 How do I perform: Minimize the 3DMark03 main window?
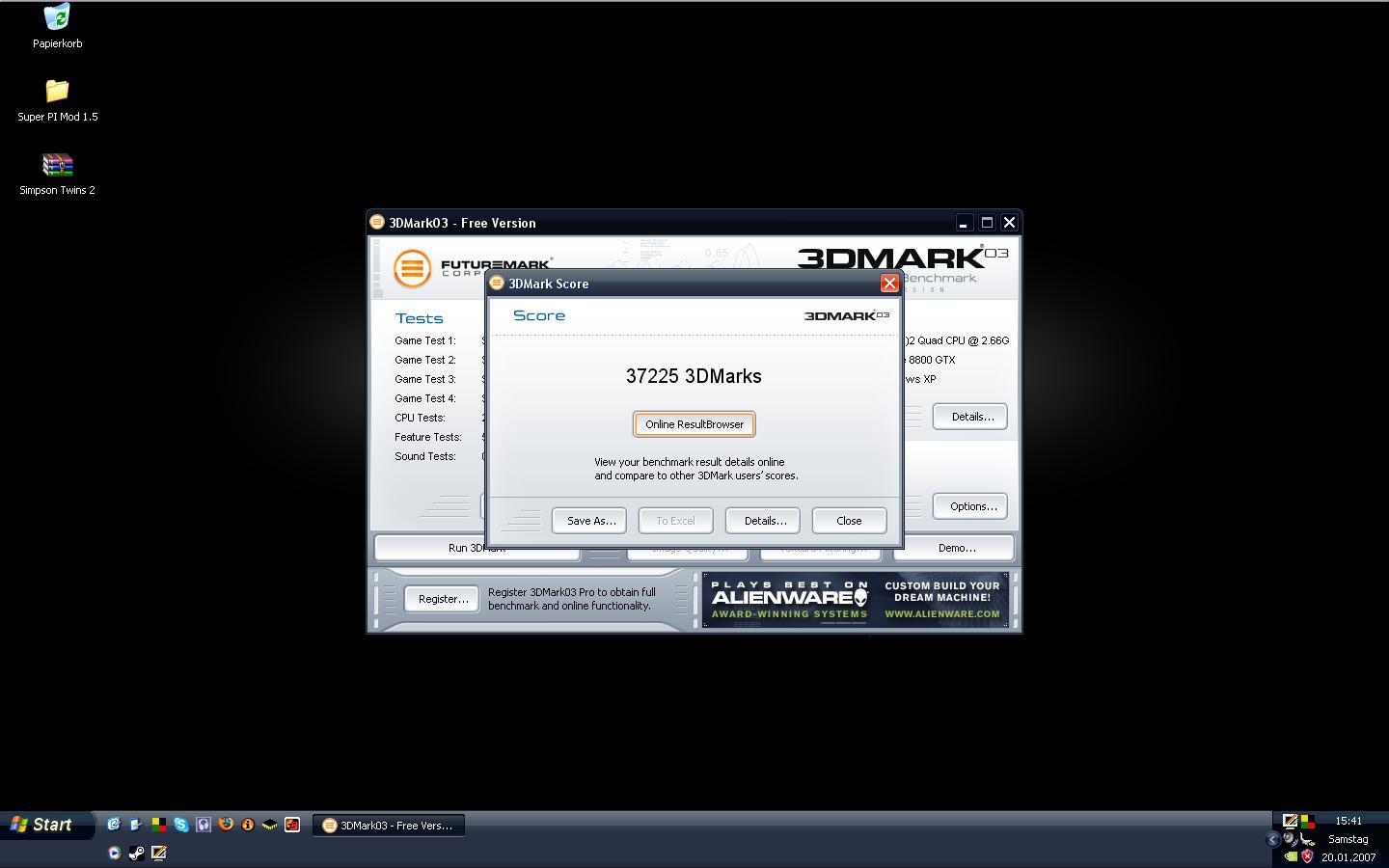(x=963, y=223)
